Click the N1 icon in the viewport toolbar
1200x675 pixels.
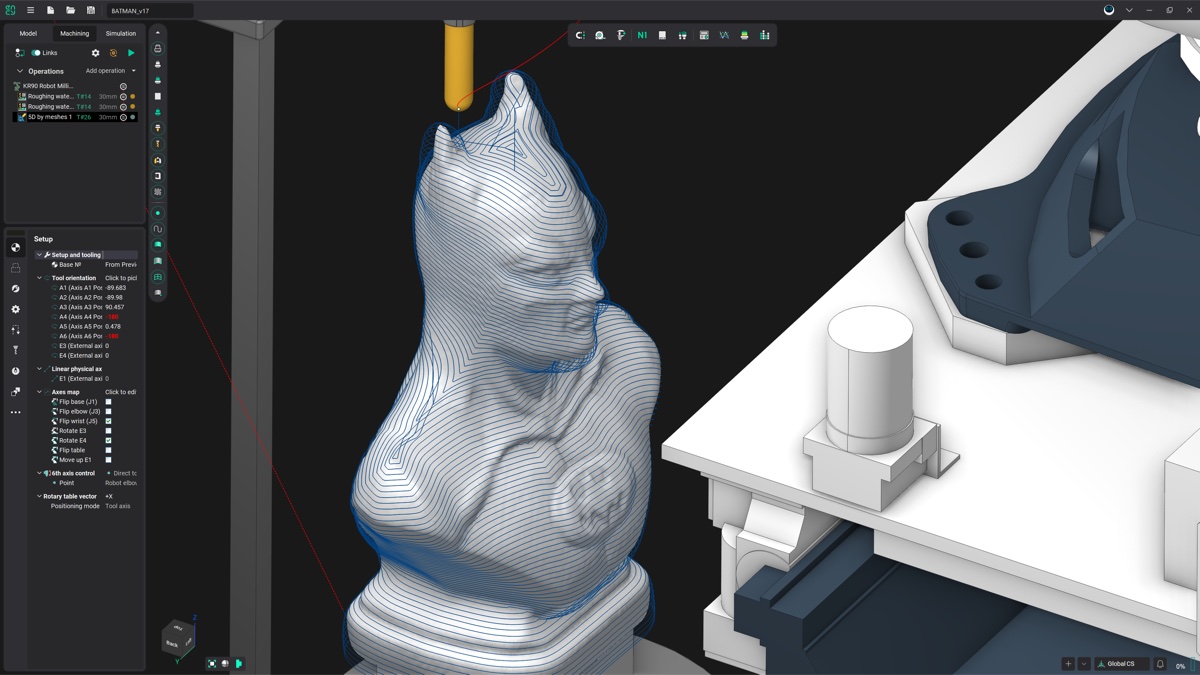coord(642,35)
